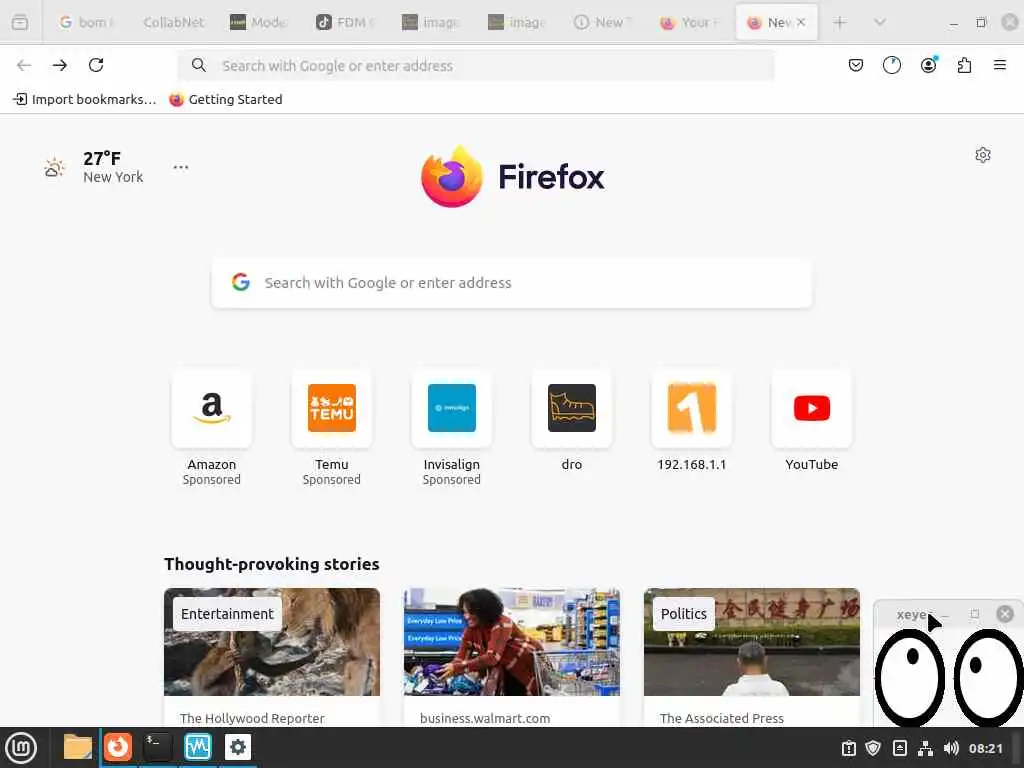Open the weather widget three-dots menu
This screenshot has width=1024, height=768.
[x=181, y=167]
